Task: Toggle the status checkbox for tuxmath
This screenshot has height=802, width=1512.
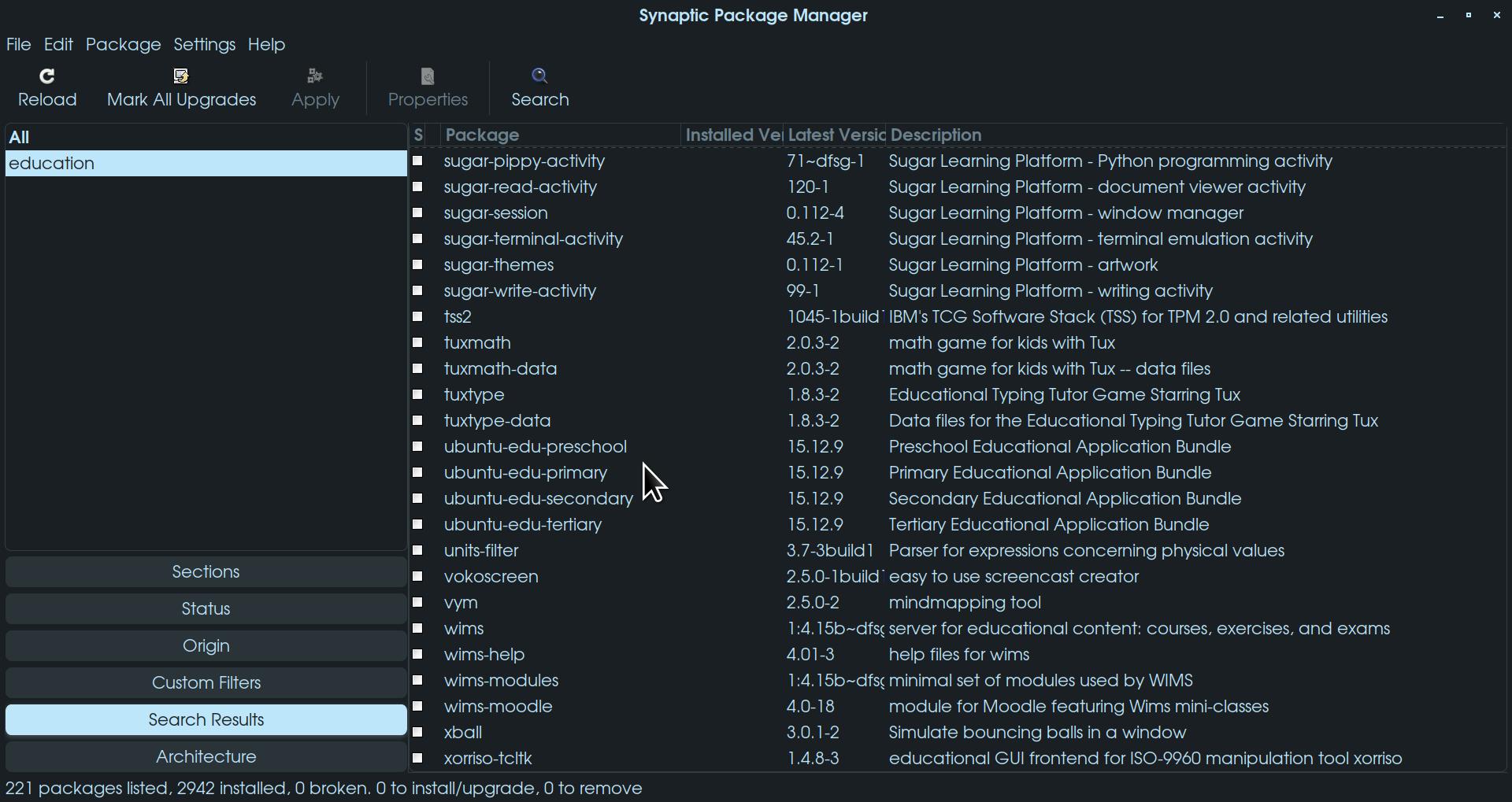Action: point(418,343)
